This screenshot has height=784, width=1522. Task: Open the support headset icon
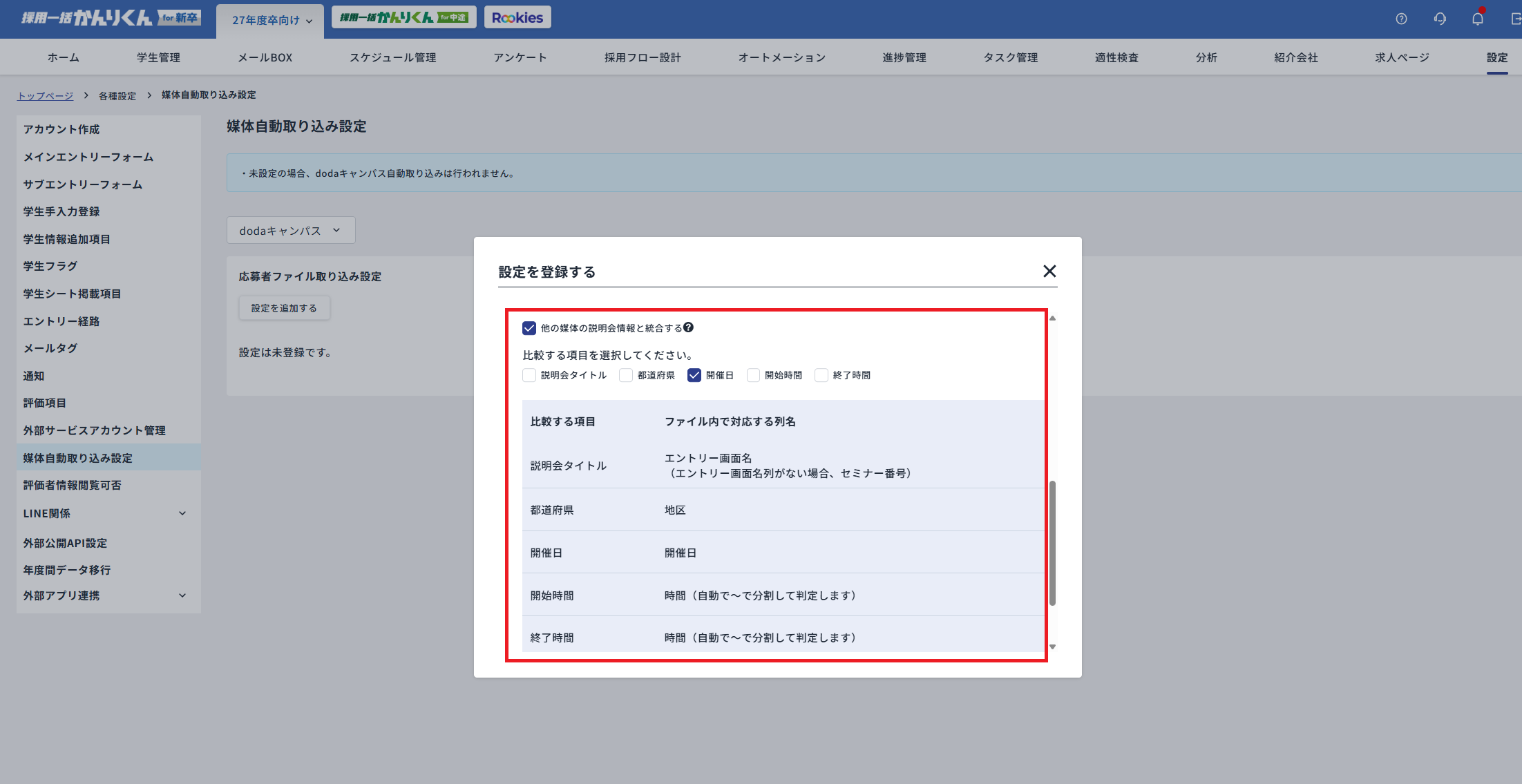(1440, 19)
